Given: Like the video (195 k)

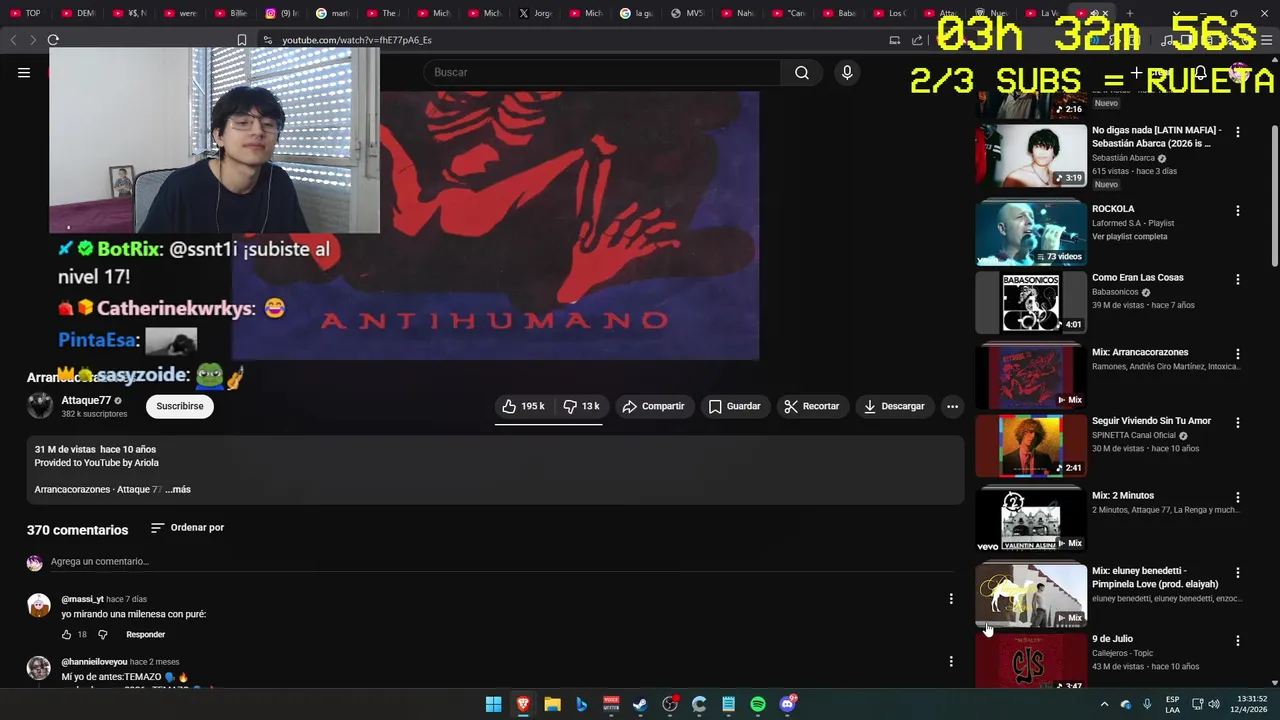Looking at the screenshot, I should [523, 406].
